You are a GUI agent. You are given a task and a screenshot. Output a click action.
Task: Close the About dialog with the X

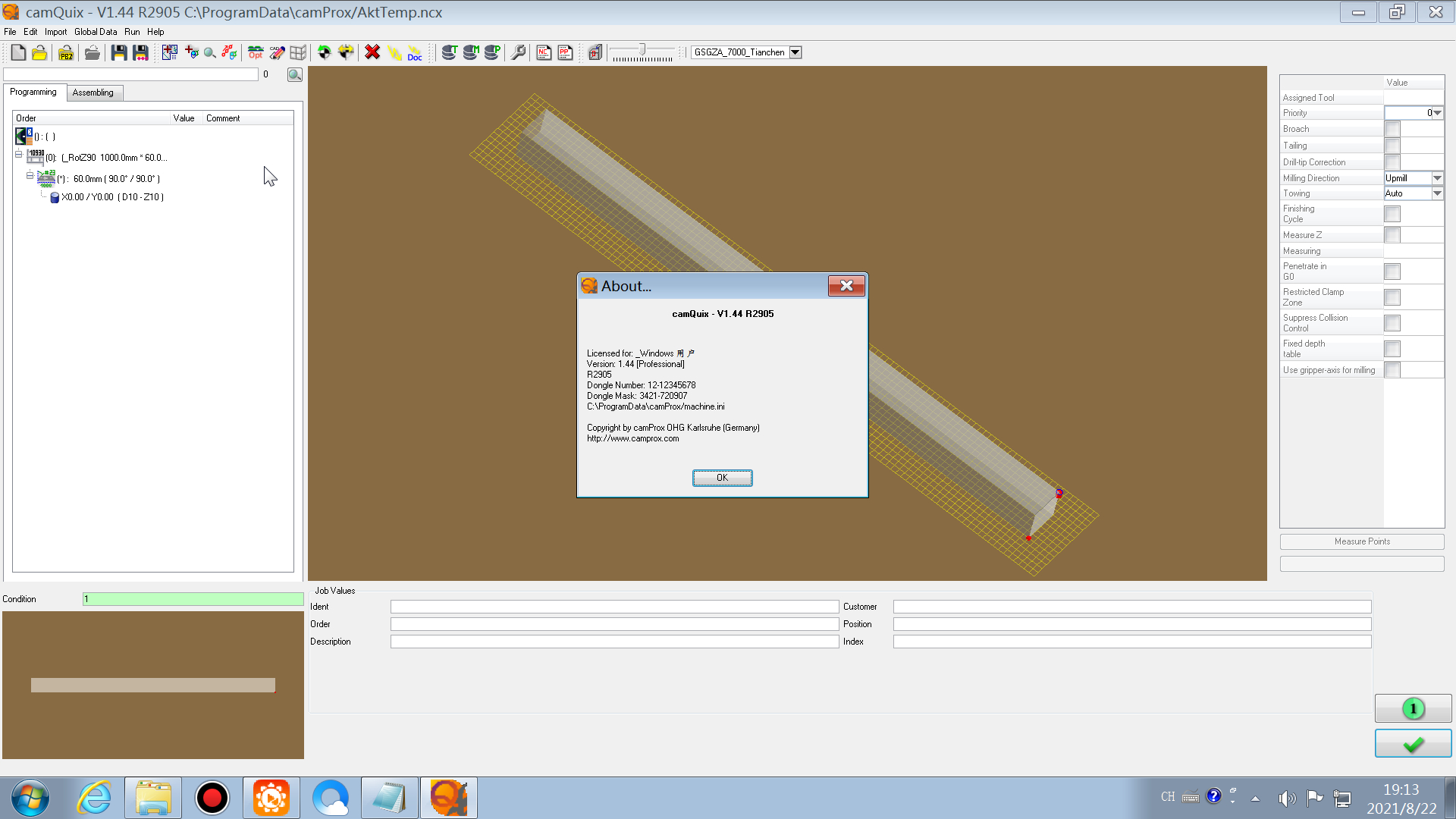click(x=846, y=286)
